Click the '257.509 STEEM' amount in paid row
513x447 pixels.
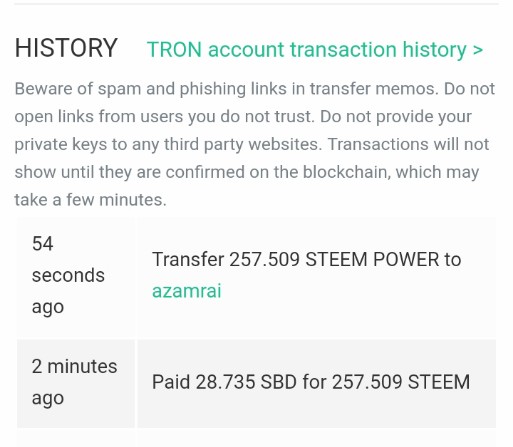coord(401,382)
